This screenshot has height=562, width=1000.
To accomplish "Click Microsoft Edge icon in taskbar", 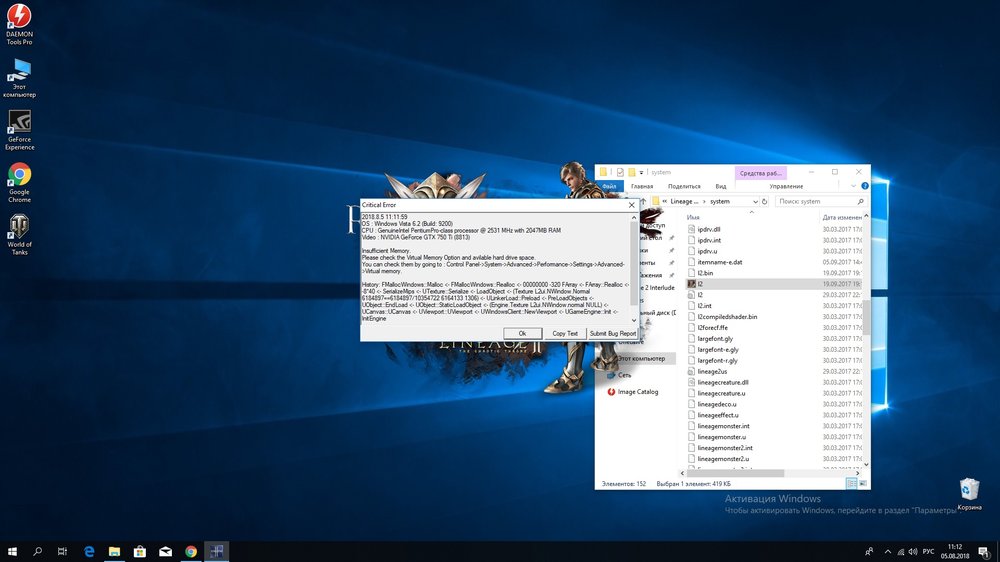I will coord(88,551).
